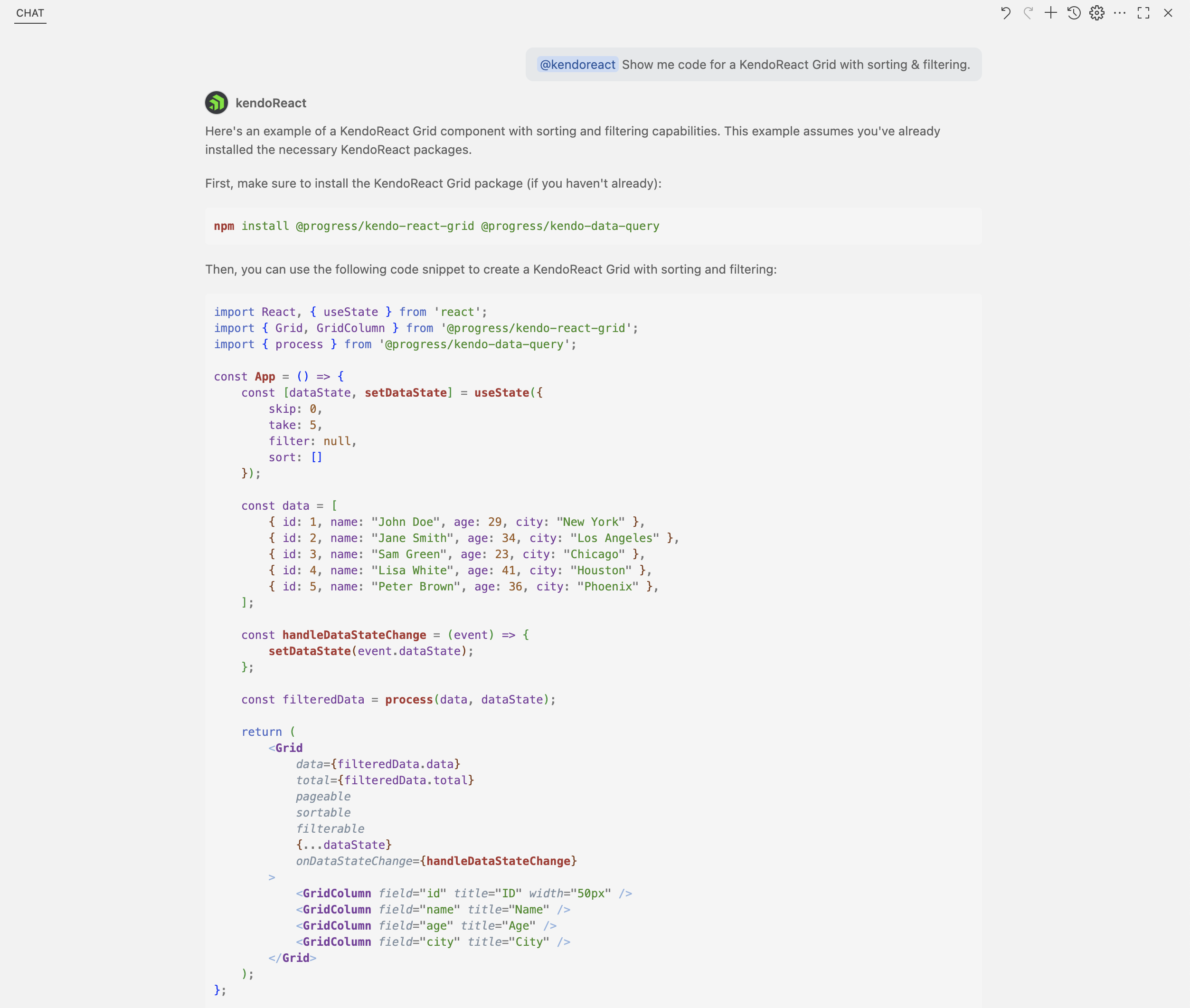Click the import Grid, GridColumn line
1190x1008 pixels.
(425, 328)
